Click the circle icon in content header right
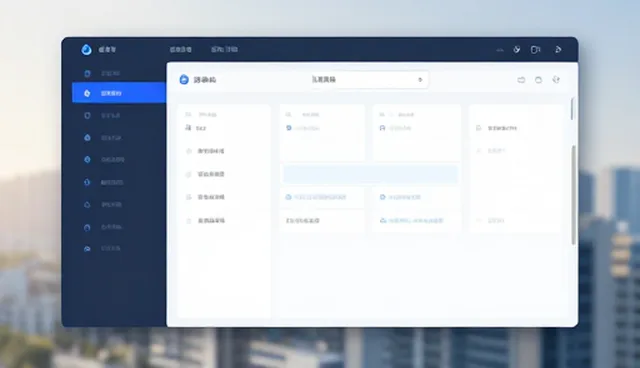This screenshot has height=368, width=640. pyautogui.click(x=538, y=80)
